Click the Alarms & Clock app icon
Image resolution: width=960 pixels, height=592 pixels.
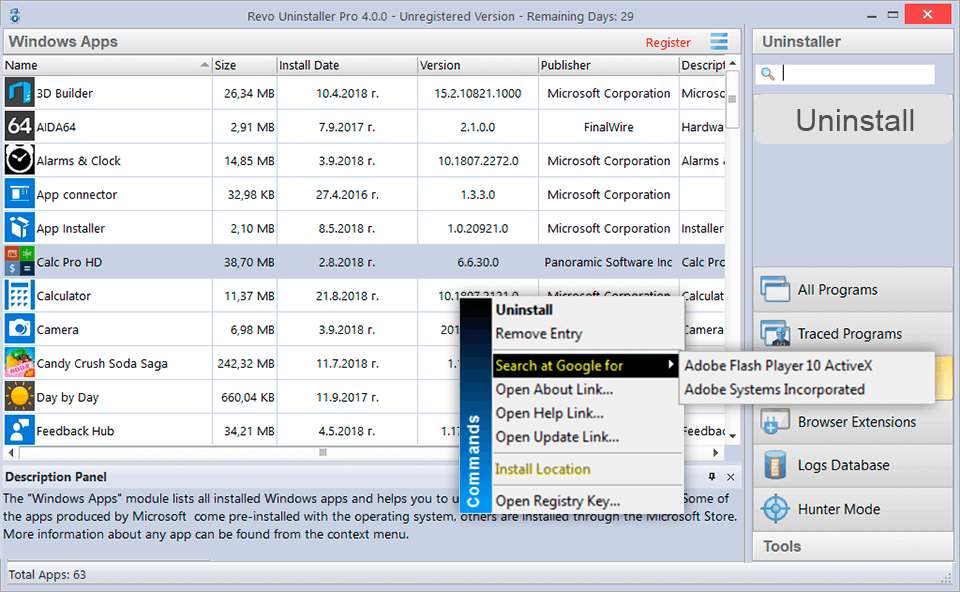coord(19,160)
